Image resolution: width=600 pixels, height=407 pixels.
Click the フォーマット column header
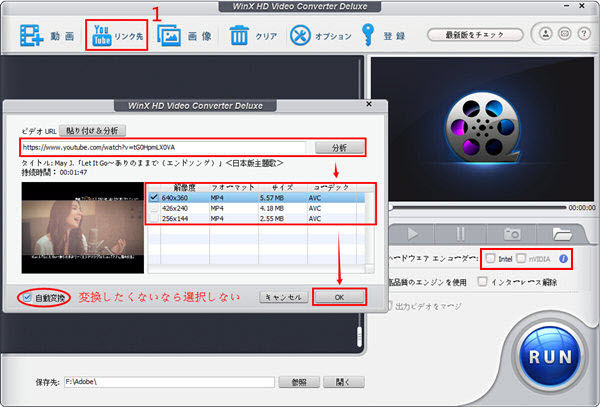(x=233, y=187)
